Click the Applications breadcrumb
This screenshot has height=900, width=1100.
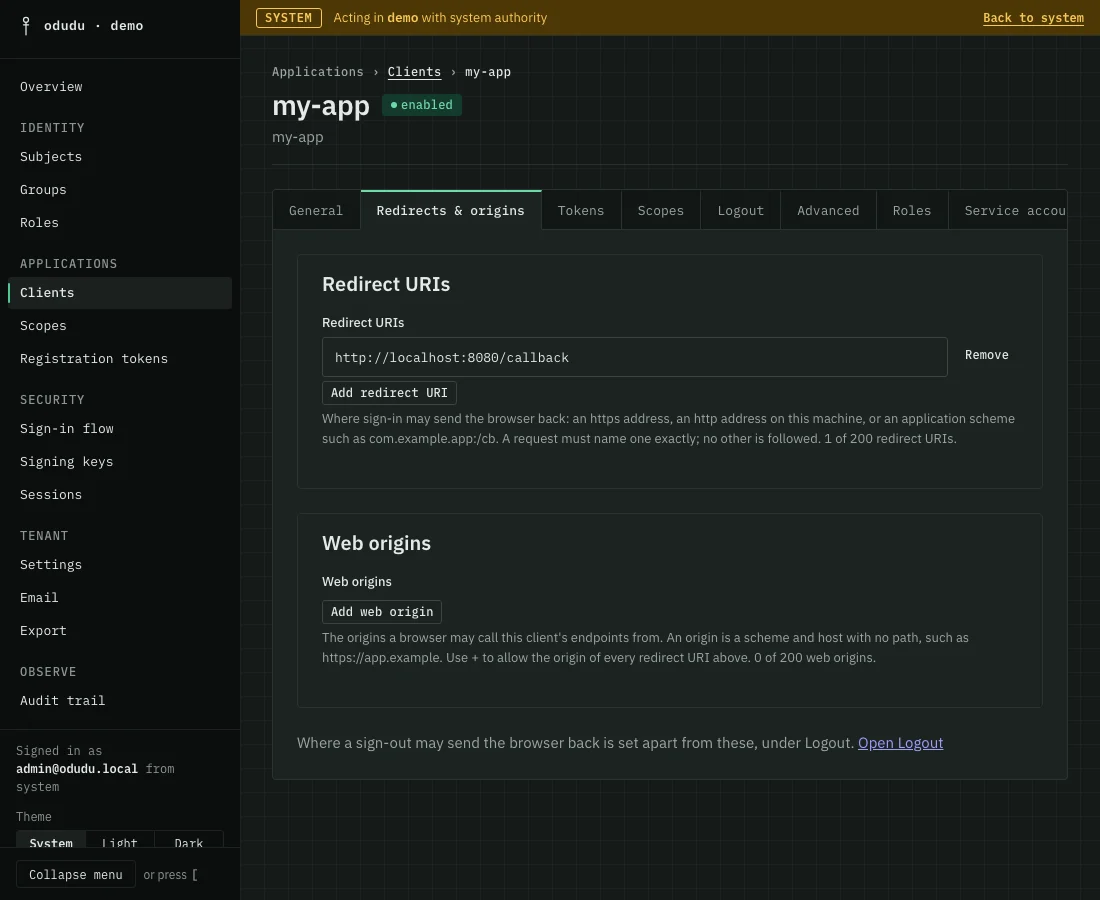318,72
